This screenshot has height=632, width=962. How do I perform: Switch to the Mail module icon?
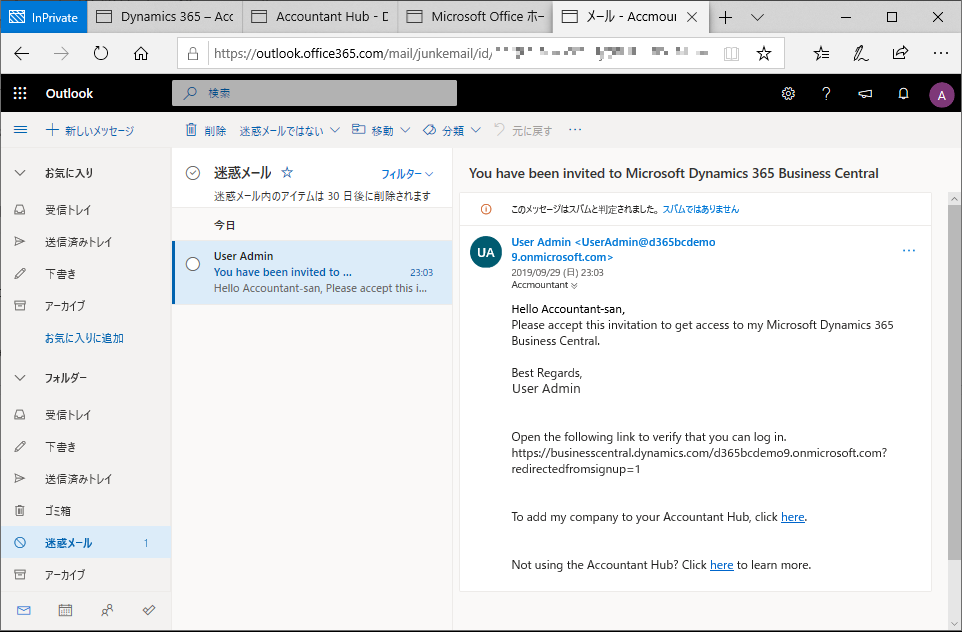click(24, 610)
